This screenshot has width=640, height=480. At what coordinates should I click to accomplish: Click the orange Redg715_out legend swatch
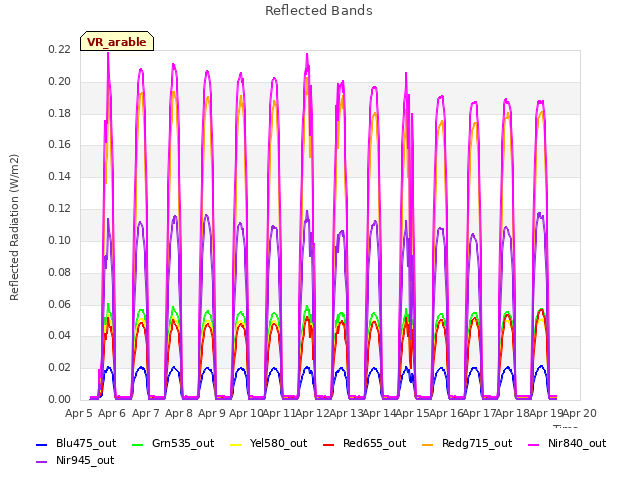427,444
